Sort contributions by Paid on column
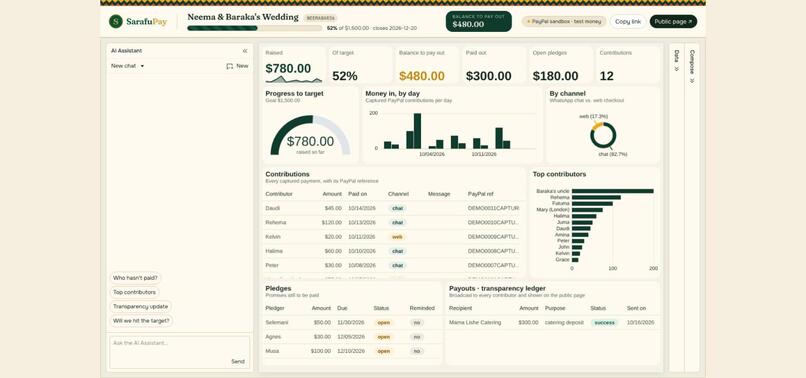 (x=358, y=194)
